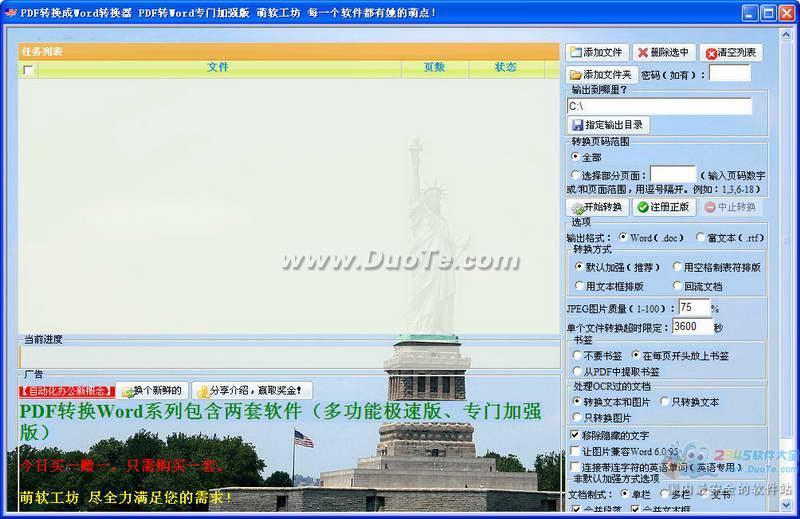This screenshot has height=519, width=800.
Task: Select the 全部 (all pages) radio button
Action: 576,157
